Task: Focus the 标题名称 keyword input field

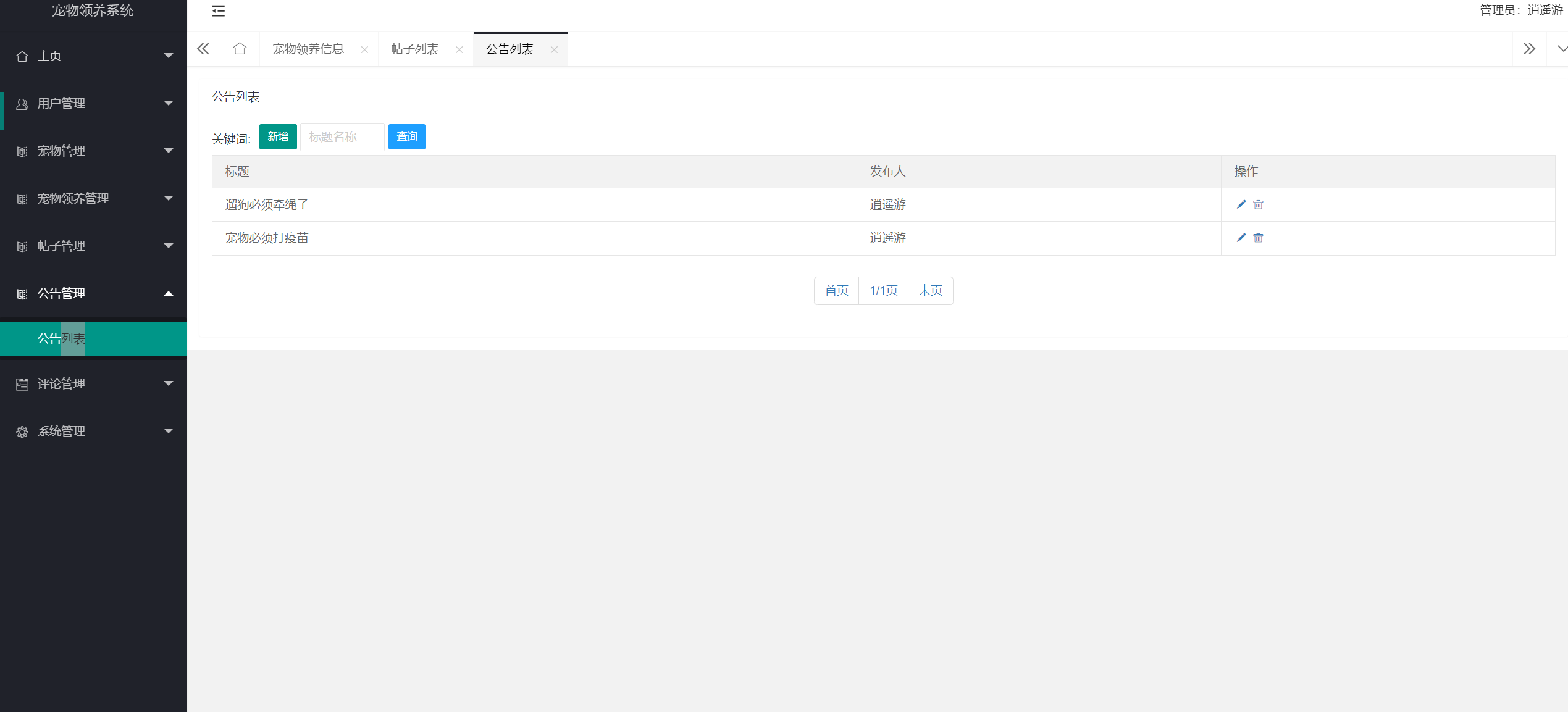Action: click(x=342, y=137)
